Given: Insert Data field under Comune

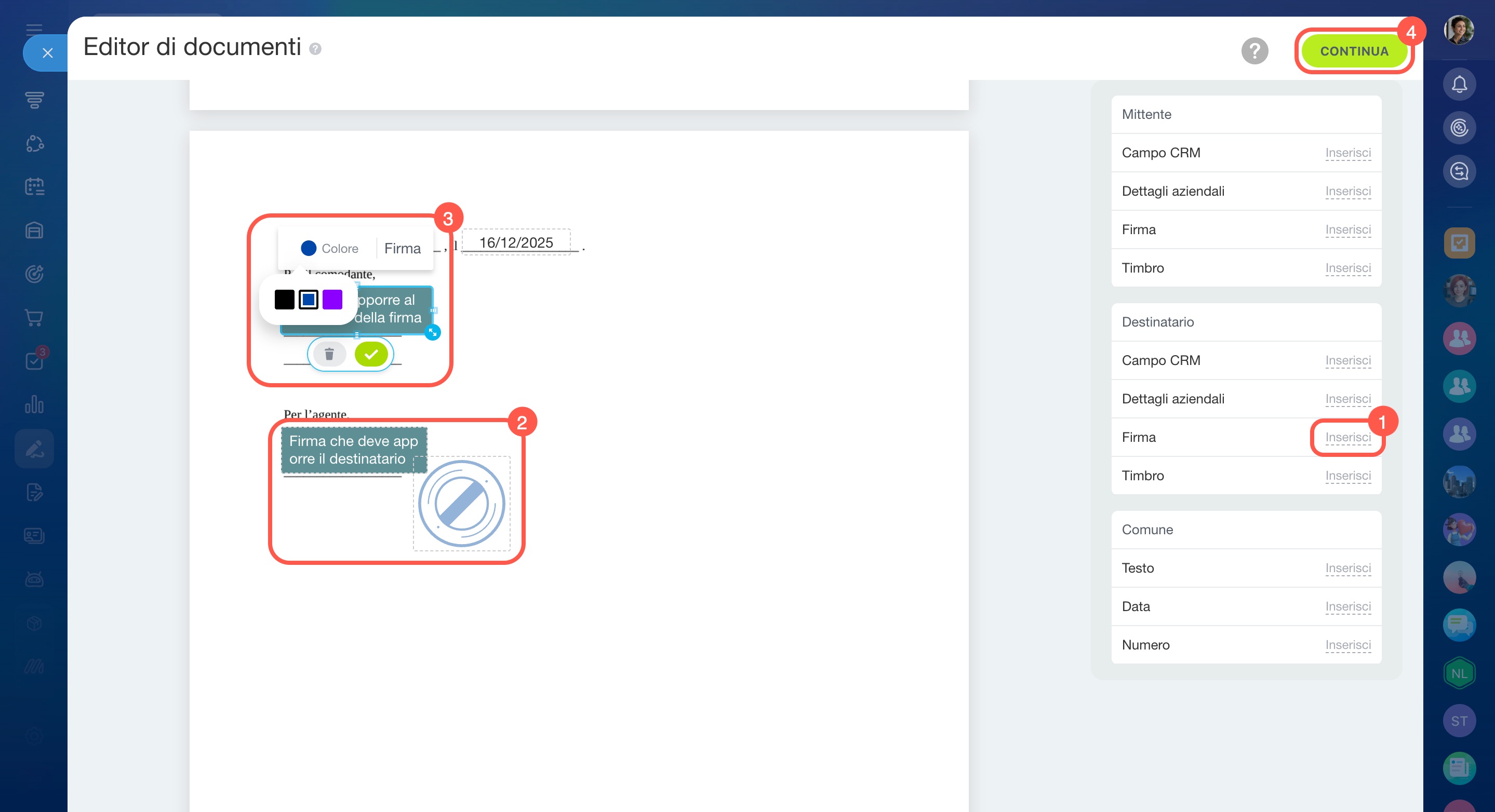Looking at the screenshot, I should 1347,606.
